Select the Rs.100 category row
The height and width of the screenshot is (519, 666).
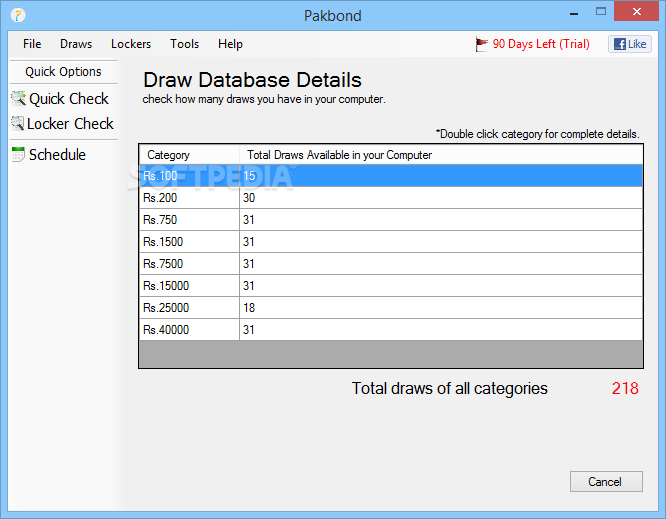click(x=391, y=175)
